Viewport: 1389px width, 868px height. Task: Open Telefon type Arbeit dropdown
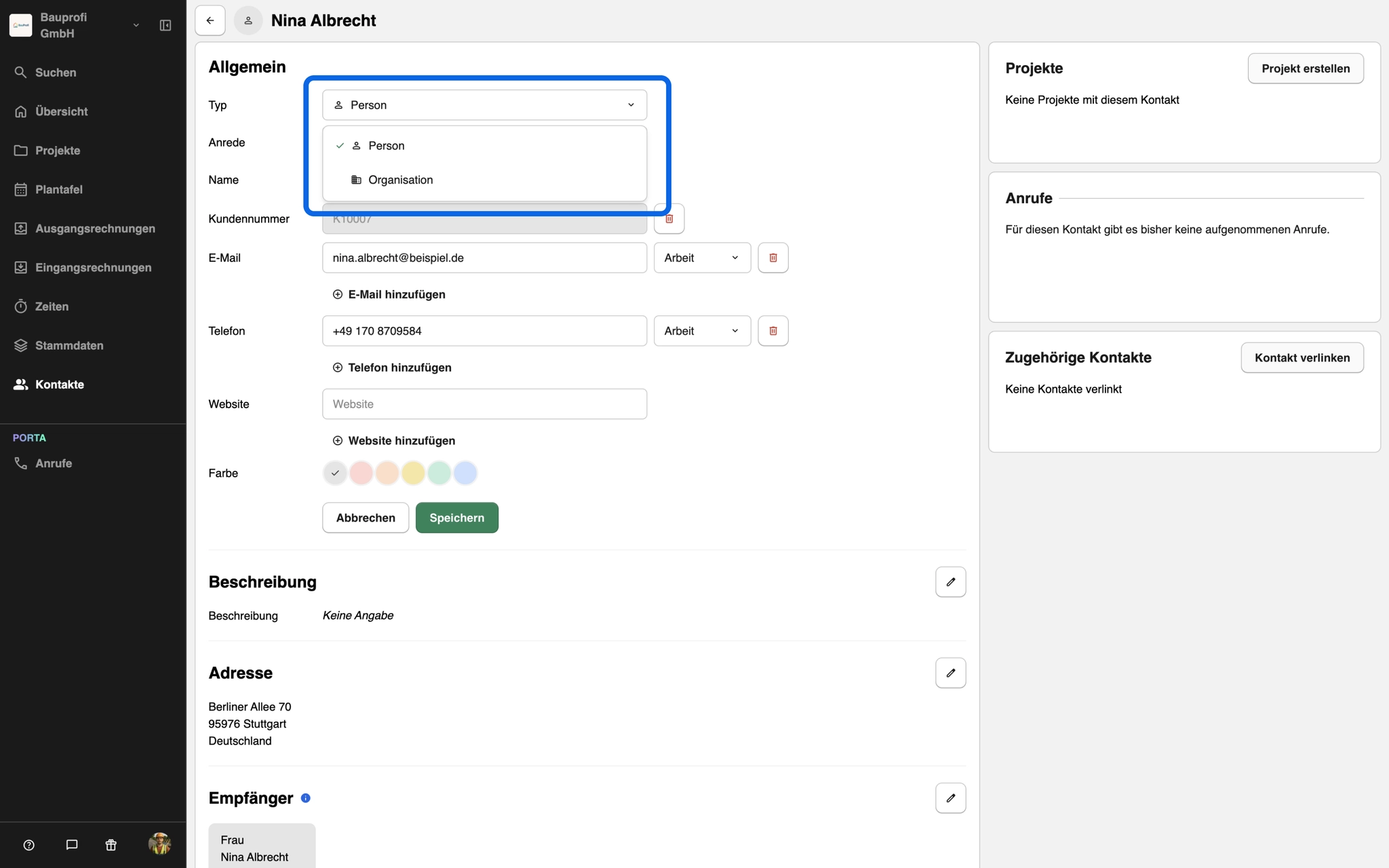click(x=701, y=331)
